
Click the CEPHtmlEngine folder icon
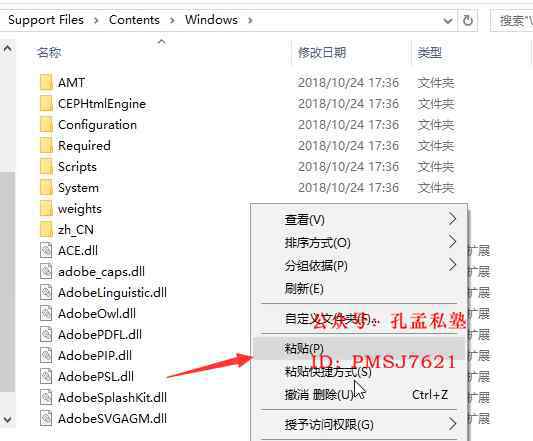(46, 104)
